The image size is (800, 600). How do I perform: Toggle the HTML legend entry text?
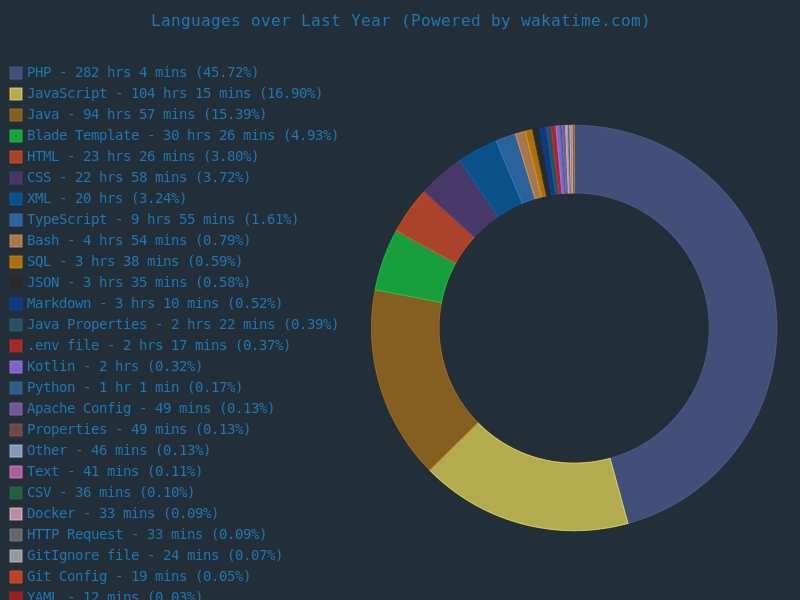(143, 157)
